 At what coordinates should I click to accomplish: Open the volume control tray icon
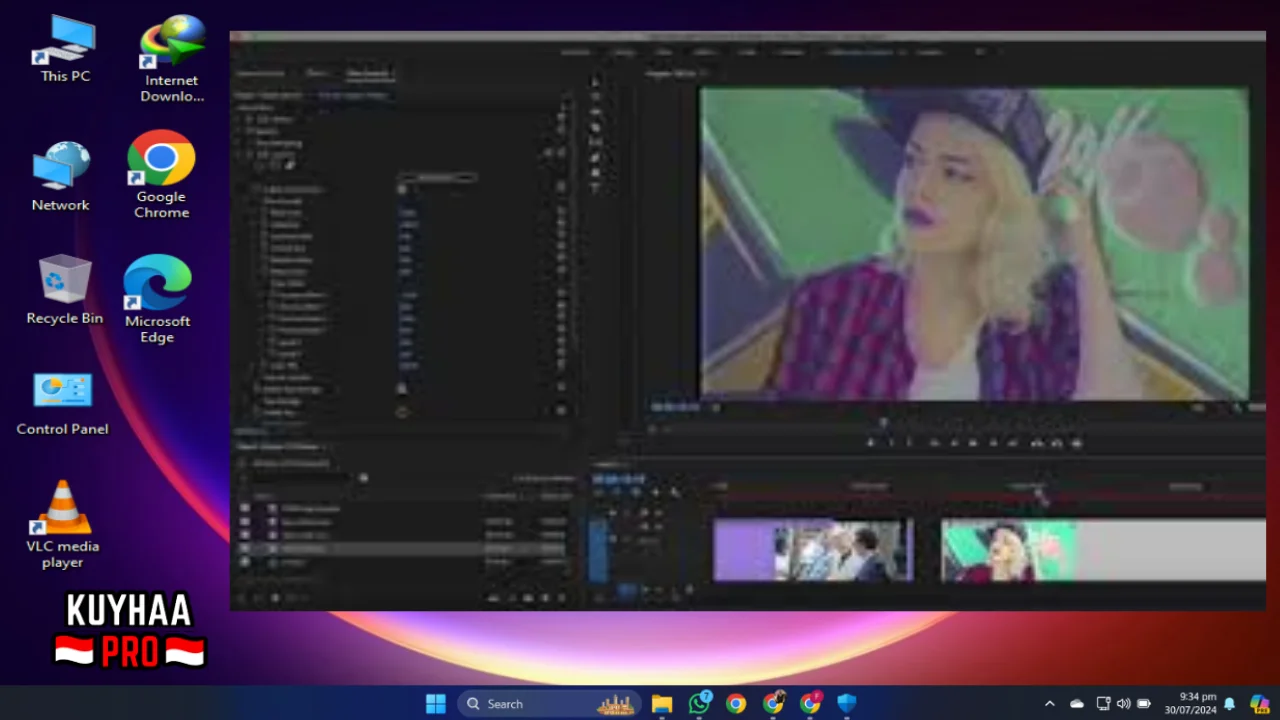(1123, 704)
